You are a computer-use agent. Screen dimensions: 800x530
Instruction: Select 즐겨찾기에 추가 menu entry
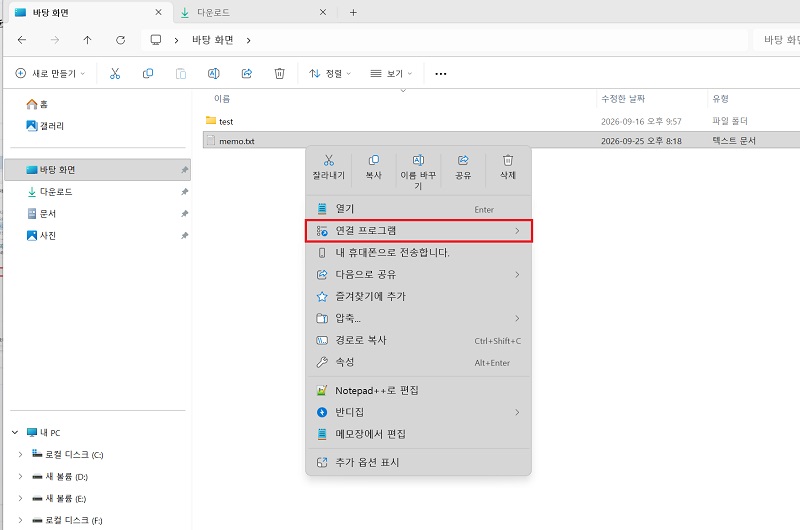tap(418, 296)
